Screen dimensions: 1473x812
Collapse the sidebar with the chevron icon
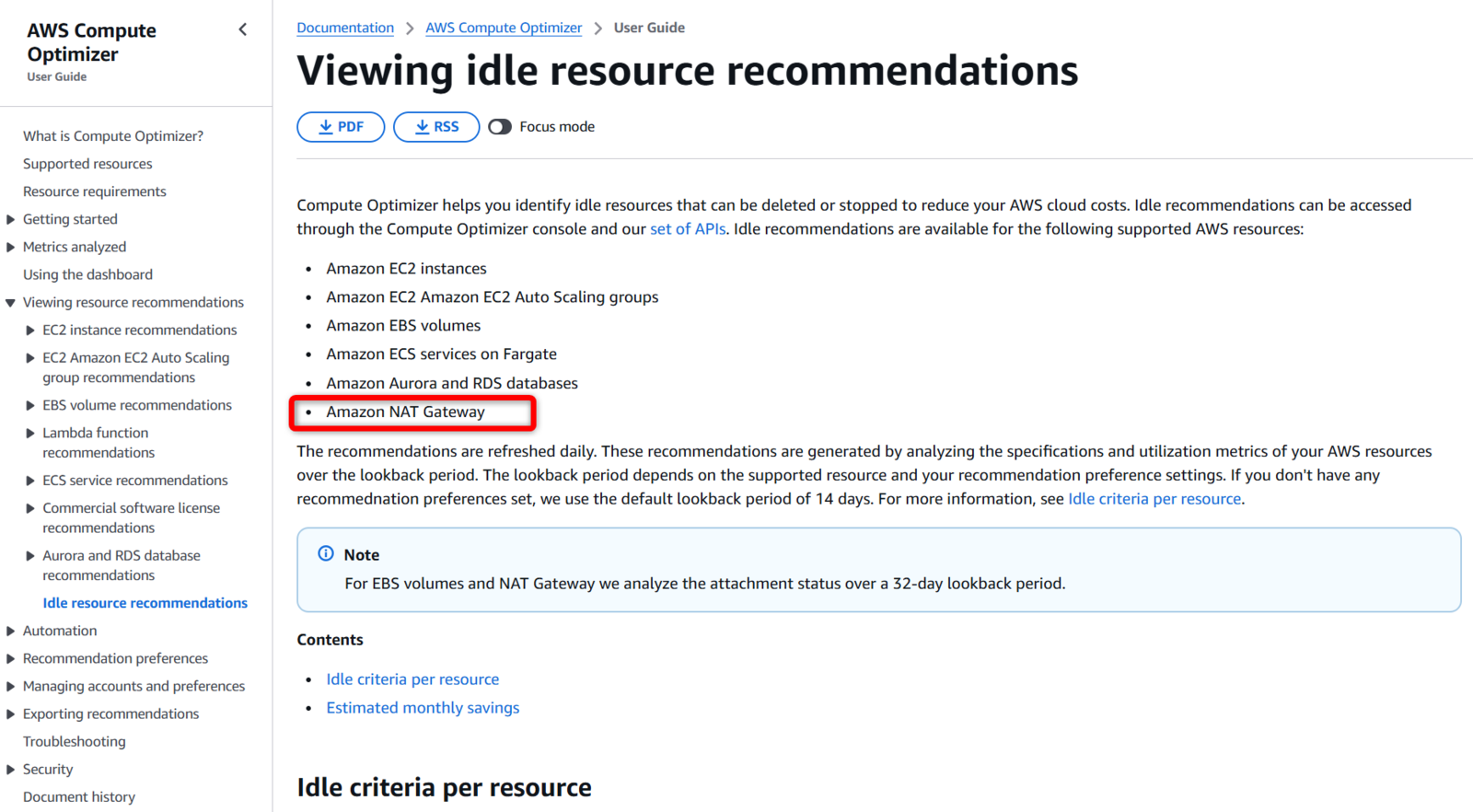coord(243,29)
